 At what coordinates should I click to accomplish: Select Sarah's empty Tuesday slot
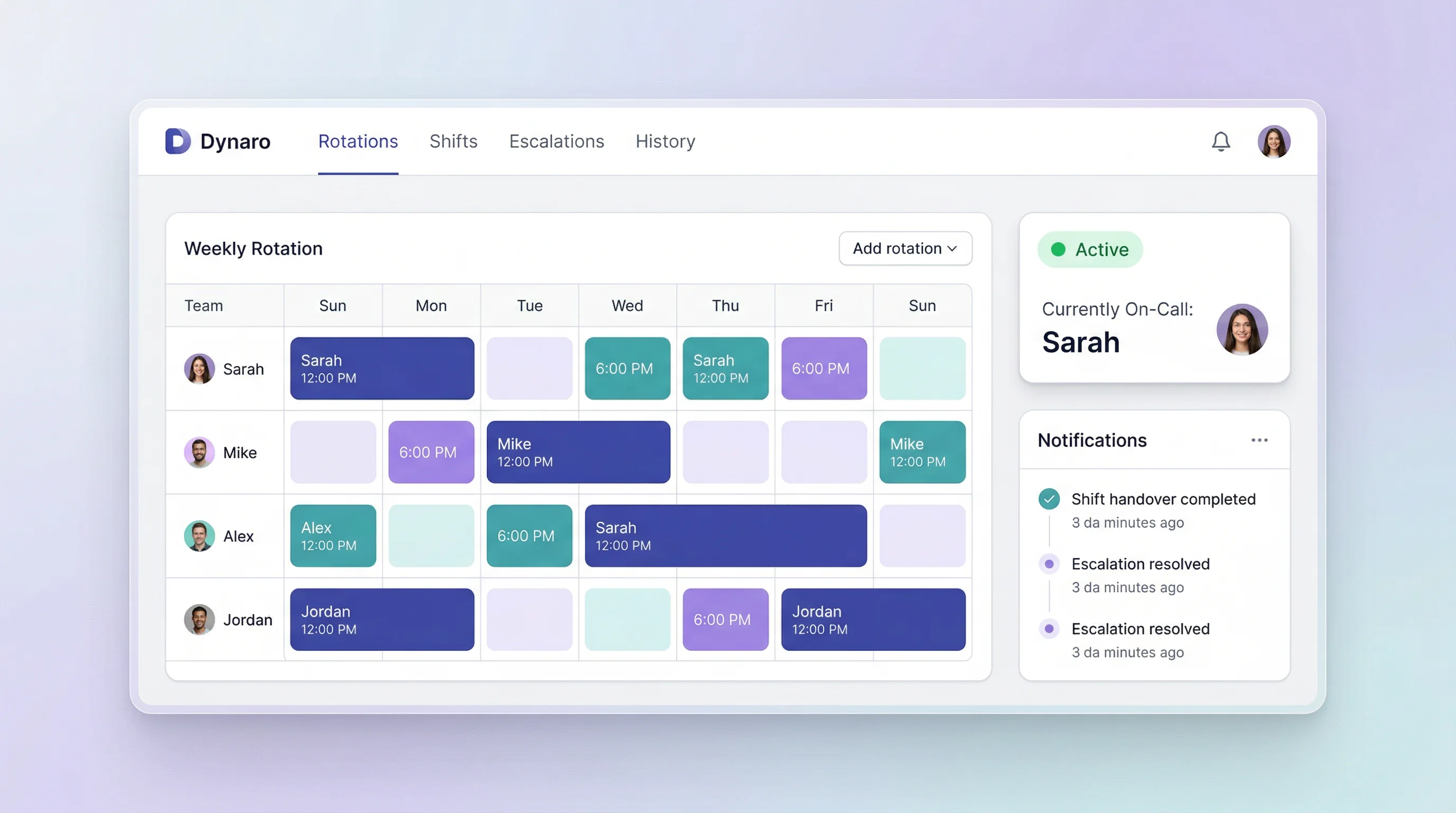(529, 368)
